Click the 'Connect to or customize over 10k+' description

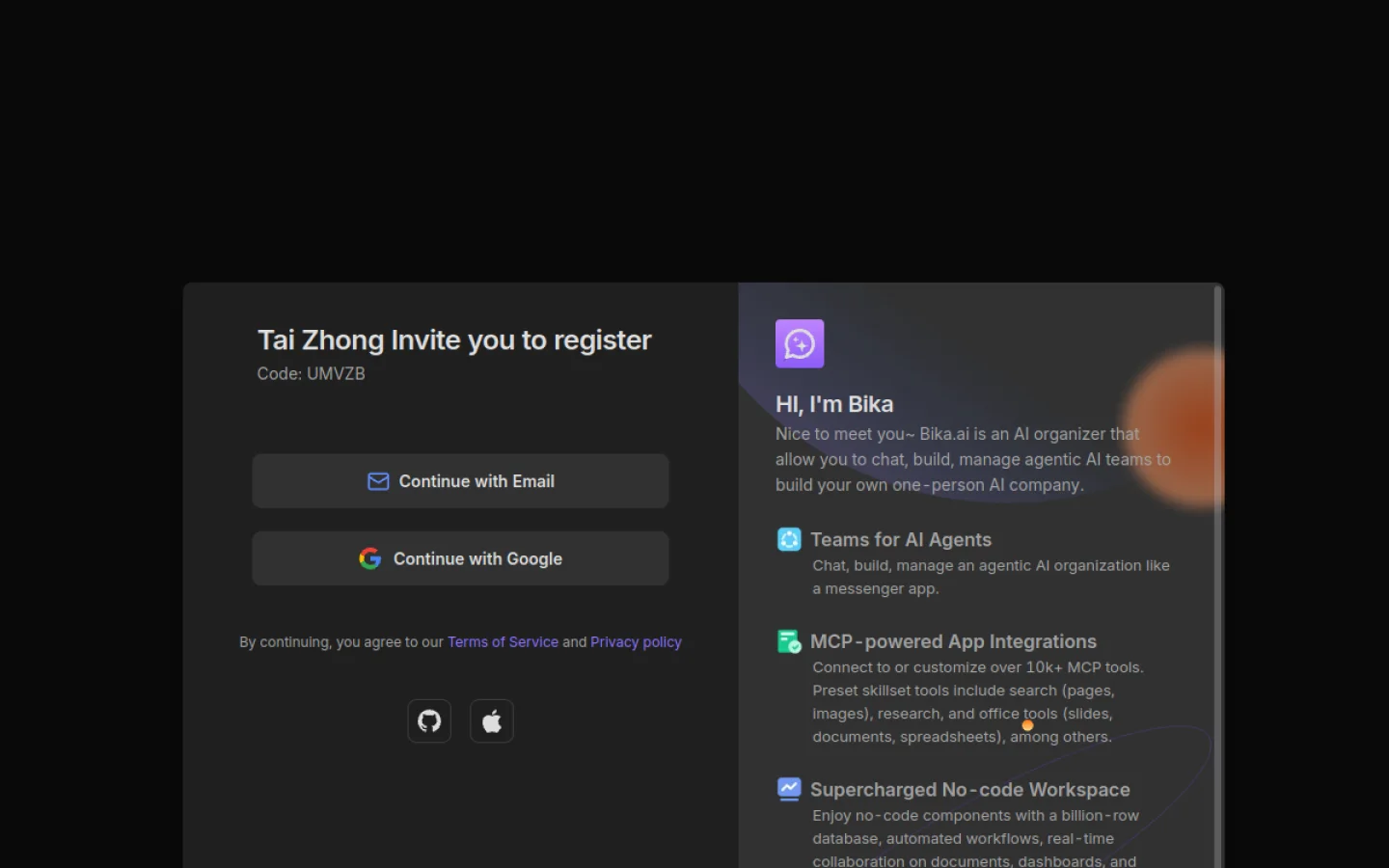(978, 702)
